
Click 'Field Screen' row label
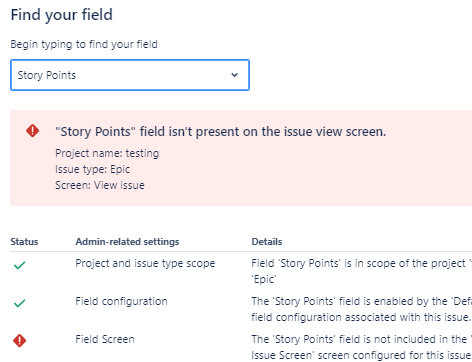tap(105, 339)
